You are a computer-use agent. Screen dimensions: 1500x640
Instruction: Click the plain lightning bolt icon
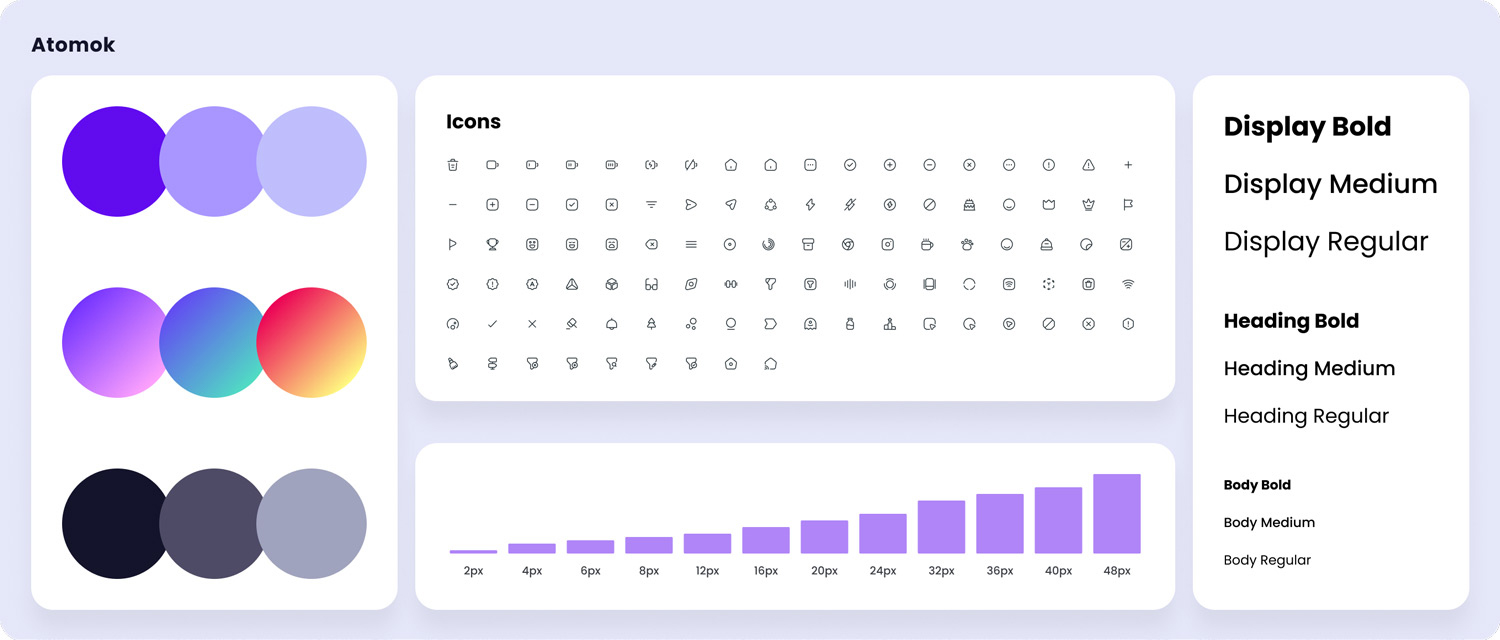point(810,205)
